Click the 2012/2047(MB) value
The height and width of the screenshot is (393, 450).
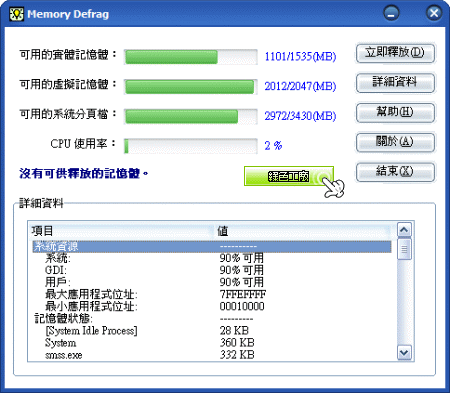tap(300, 86)
